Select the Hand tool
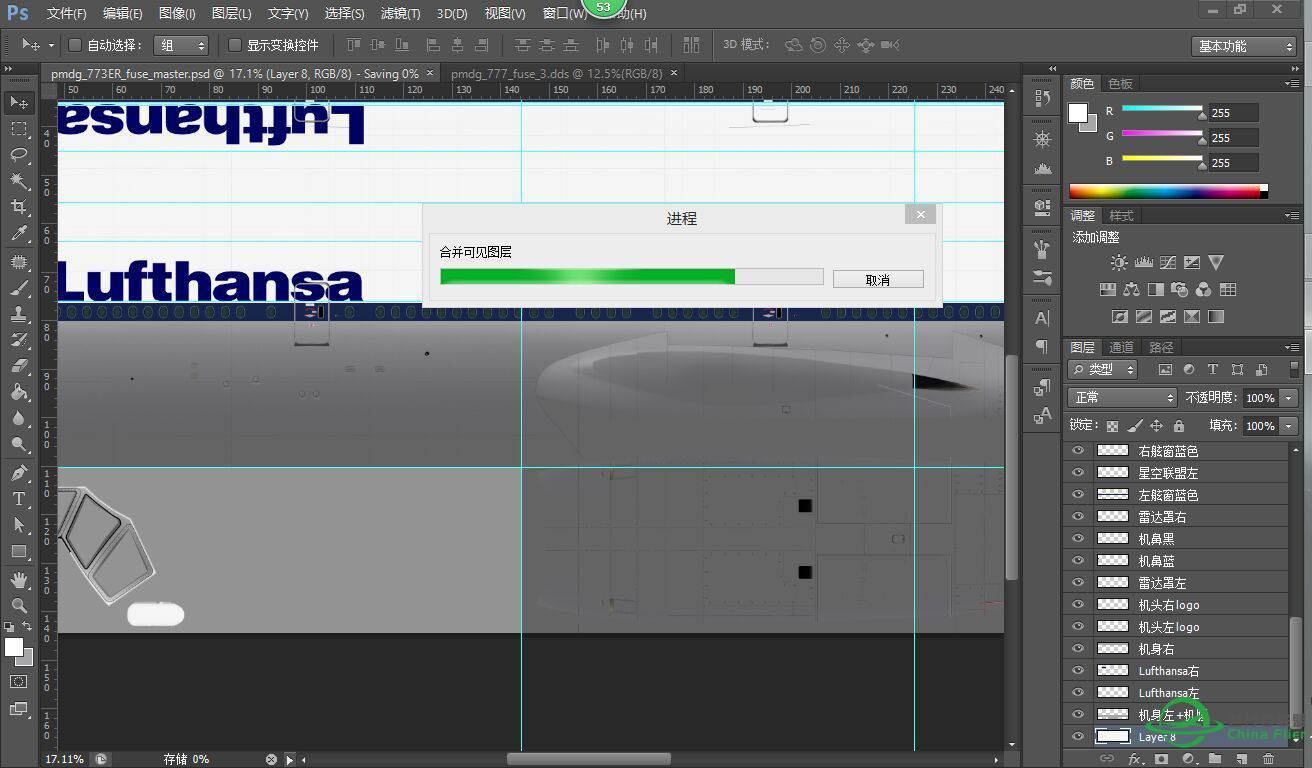The width and height of the screenshot is (1312, 768). tap(19, 579)
